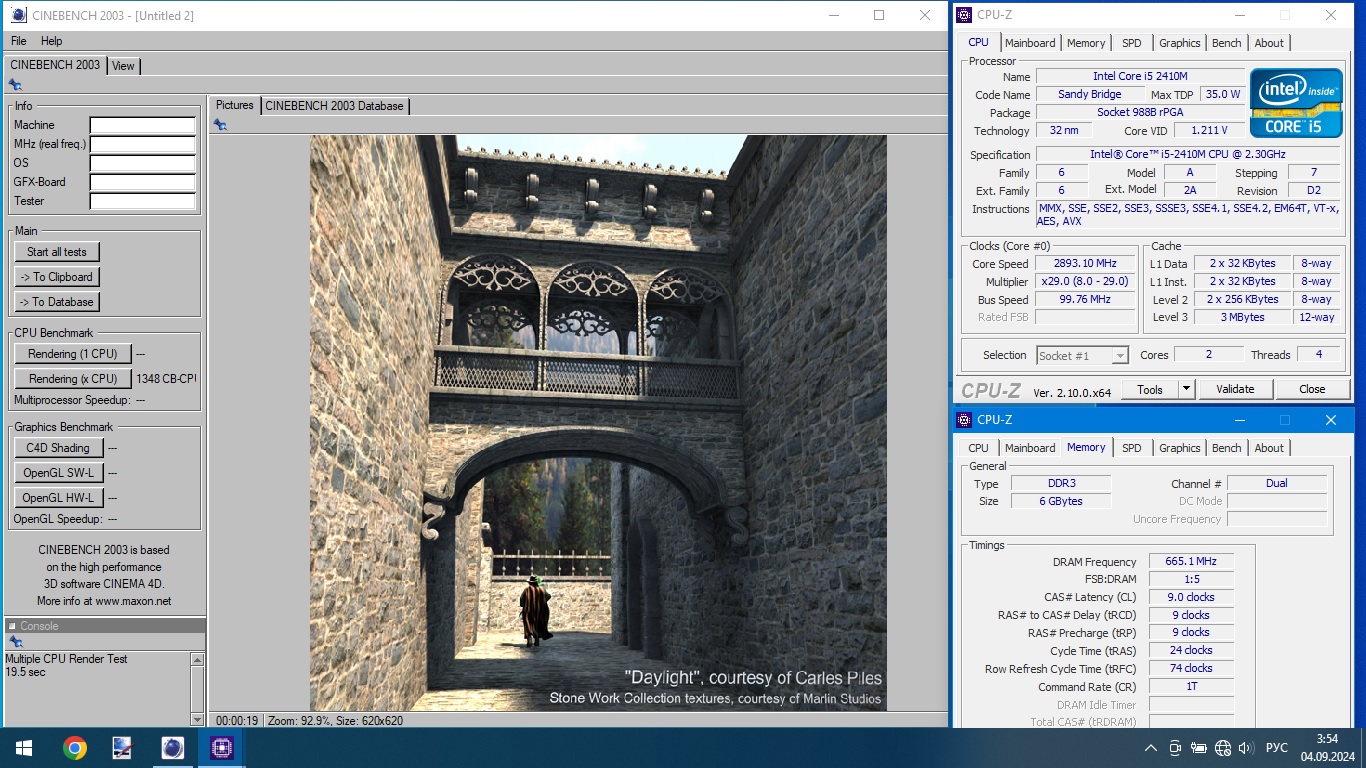This screenshot has height=768, width=1366.
Task: Click the Intel Core i5 logo
Action: 1296,103
